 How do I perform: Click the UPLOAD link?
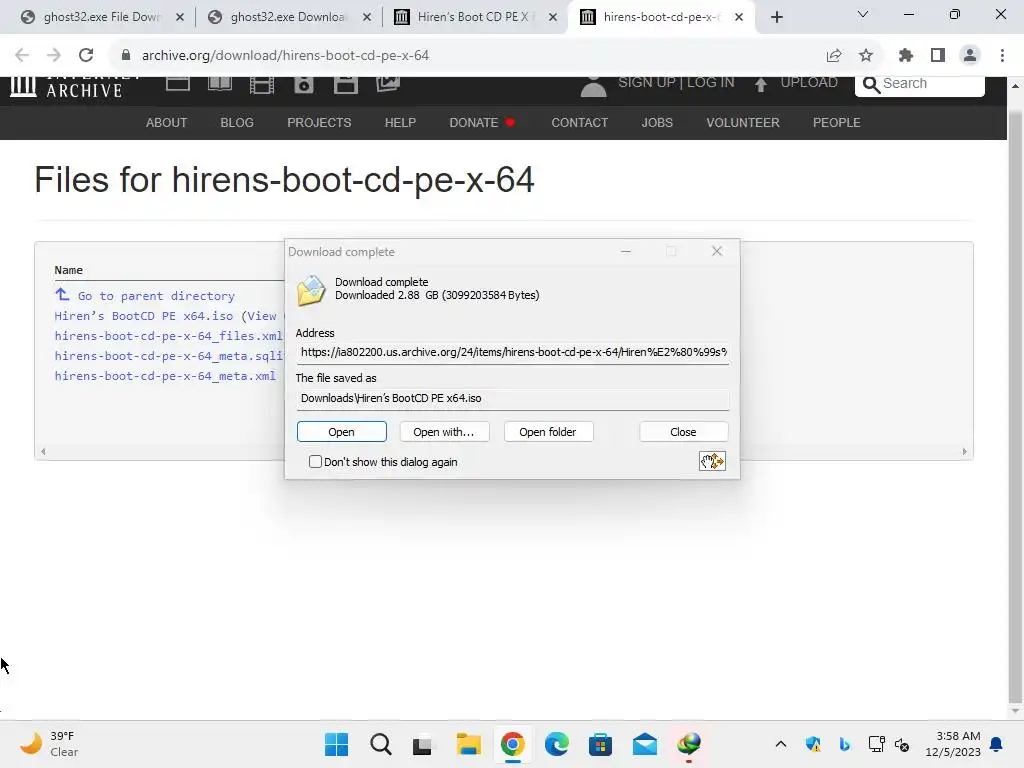coord(808,82)
